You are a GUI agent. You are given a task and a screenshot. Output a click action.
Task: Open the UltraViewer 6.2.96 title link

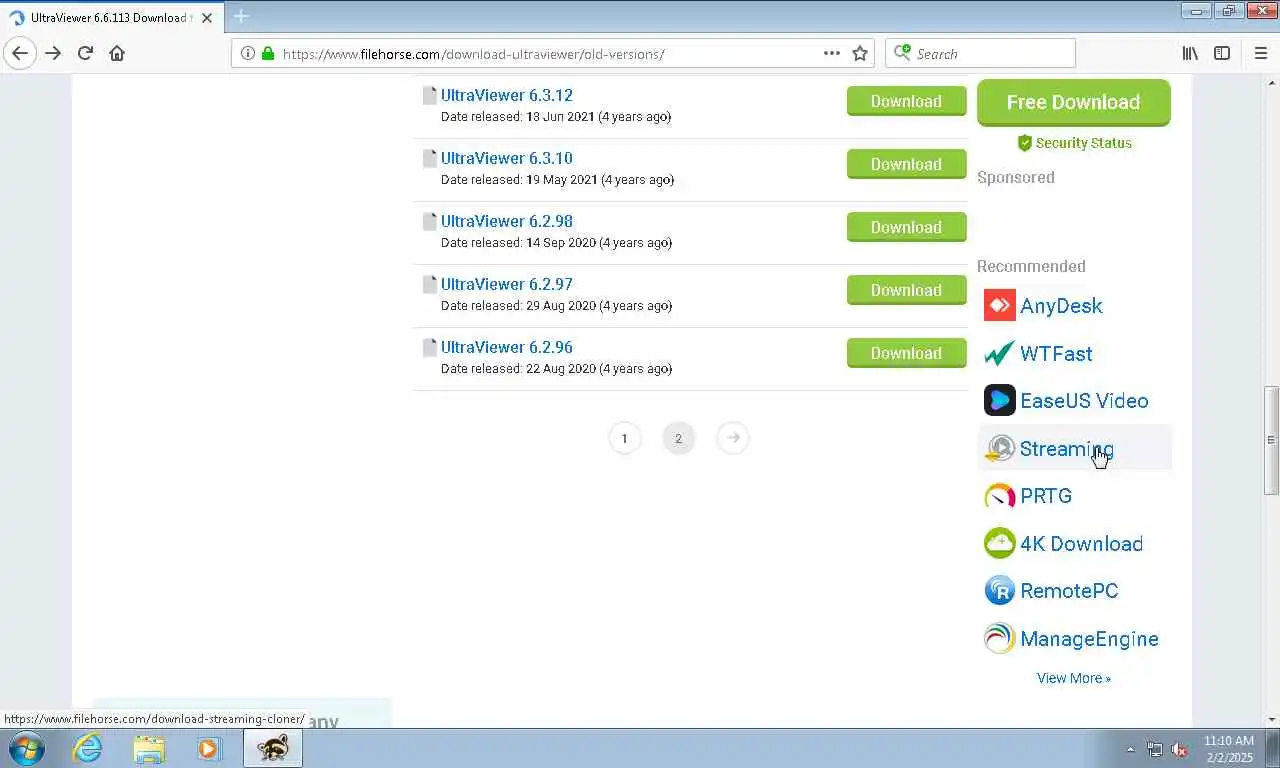(x=506, y=347)
